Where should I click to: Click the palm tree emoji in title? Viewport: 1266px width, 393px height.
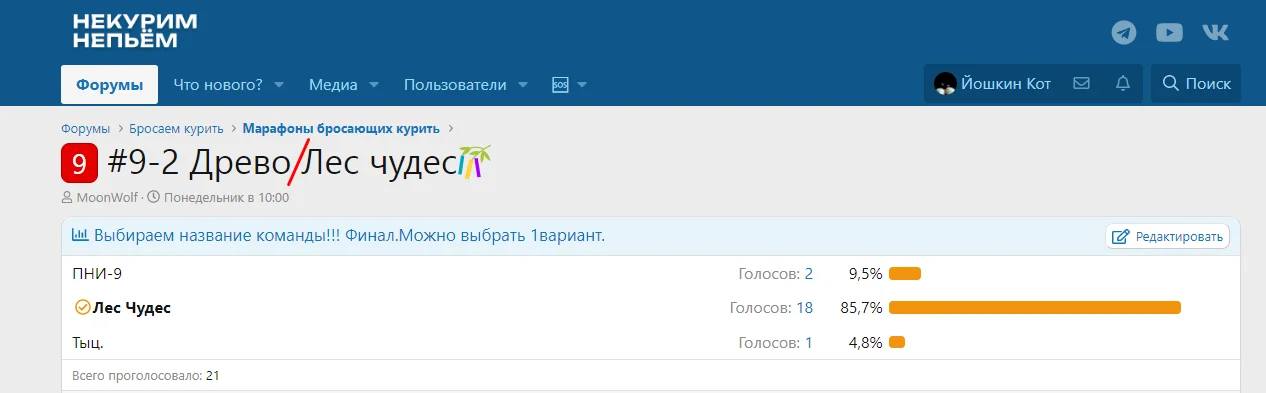[x=474, y=162]
